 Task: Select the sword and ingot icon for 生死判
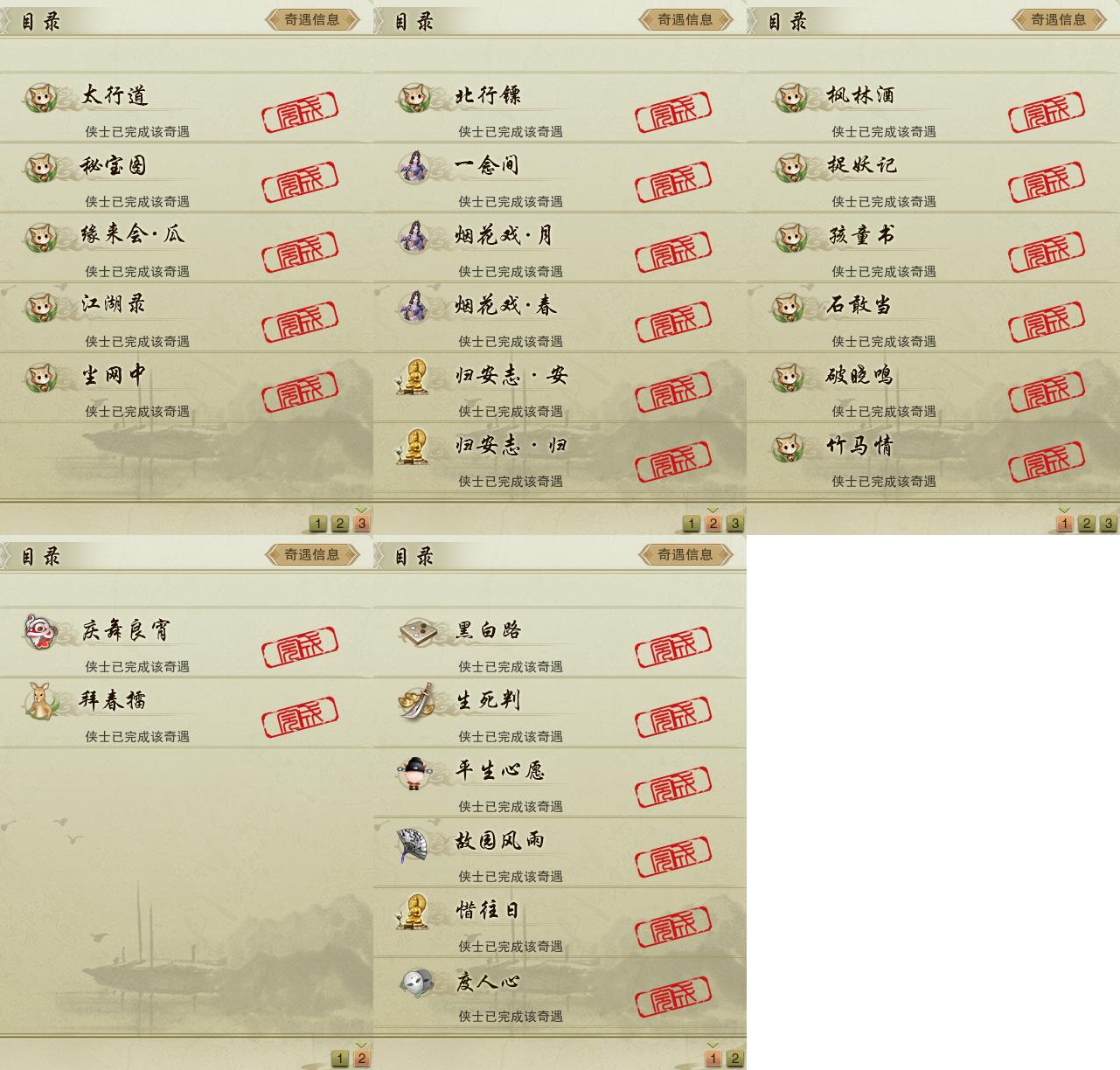[x=415, y=700]
